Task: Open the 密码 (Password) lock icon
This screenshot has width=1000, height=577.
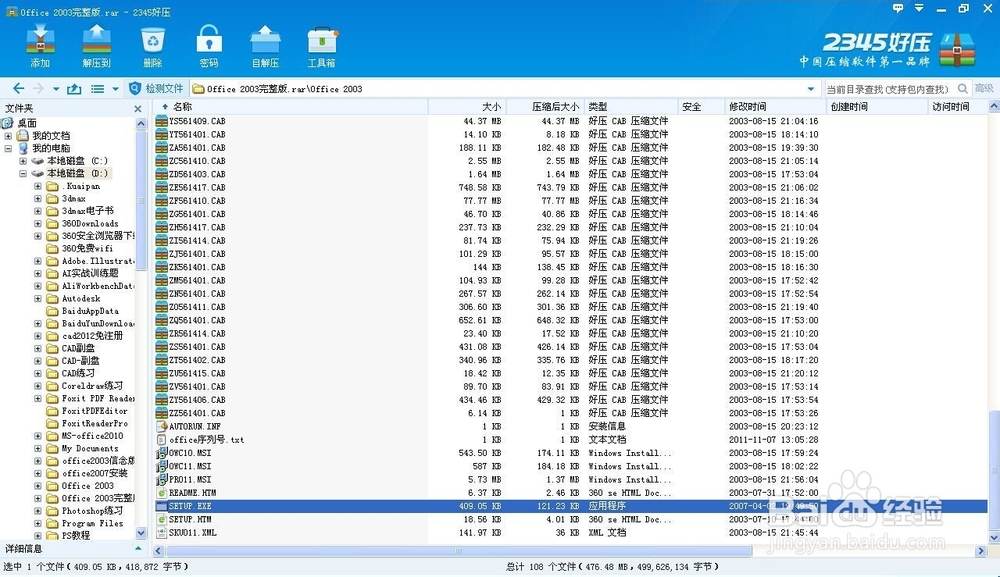Action: coord(209,45)
